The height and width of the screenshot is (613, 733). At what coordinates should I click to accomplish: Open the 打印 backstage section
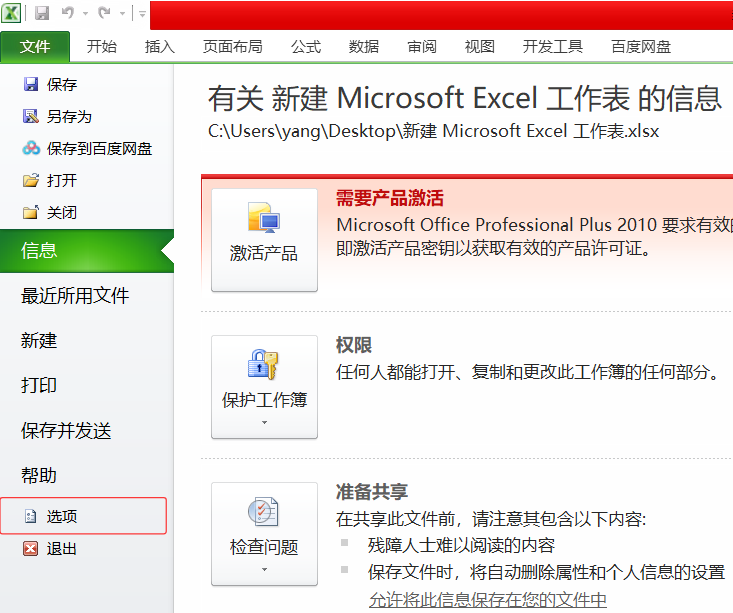click(39, 385)
